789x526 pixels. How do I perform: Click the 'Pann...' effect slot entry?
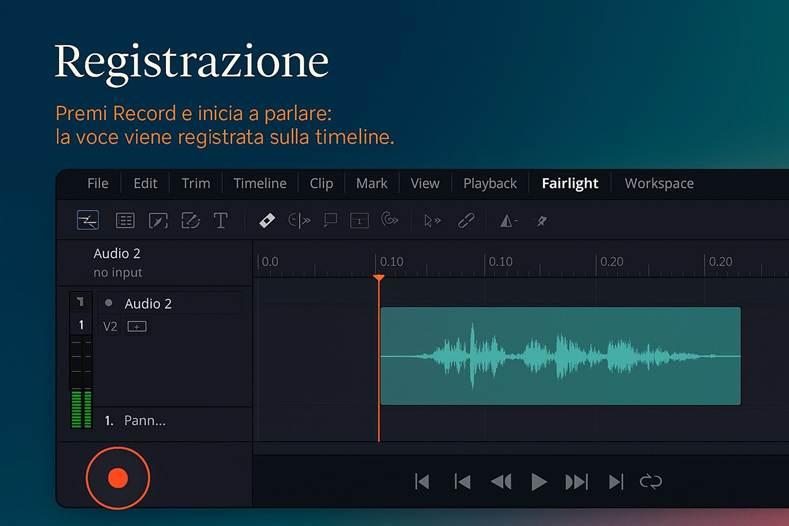click(144, 420)
